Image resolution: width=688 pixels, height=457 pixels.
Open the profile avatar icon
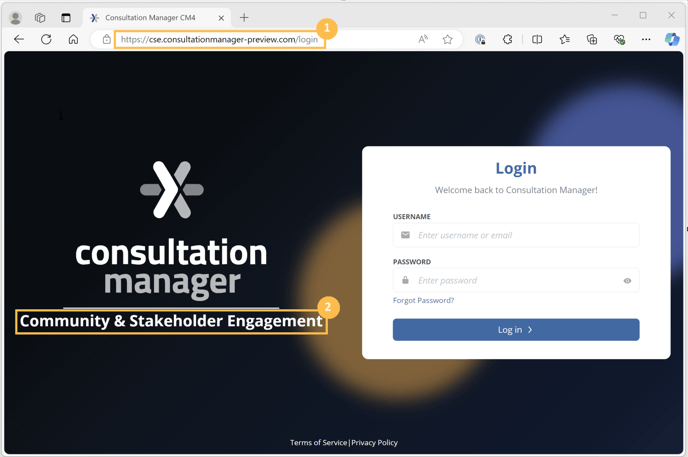[15, 18]
